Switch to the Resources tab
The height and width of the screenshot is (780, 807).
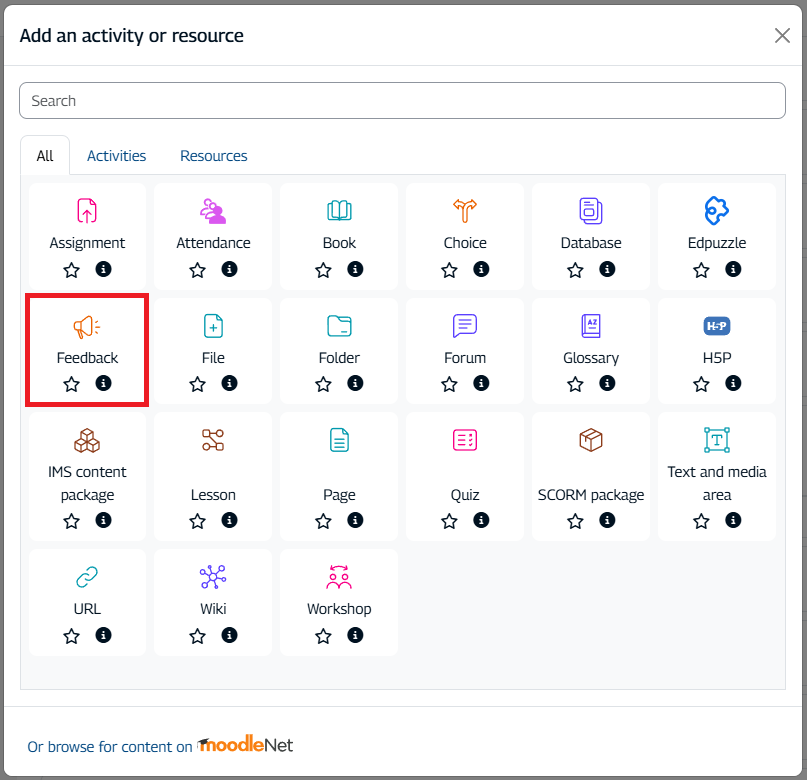213,156
